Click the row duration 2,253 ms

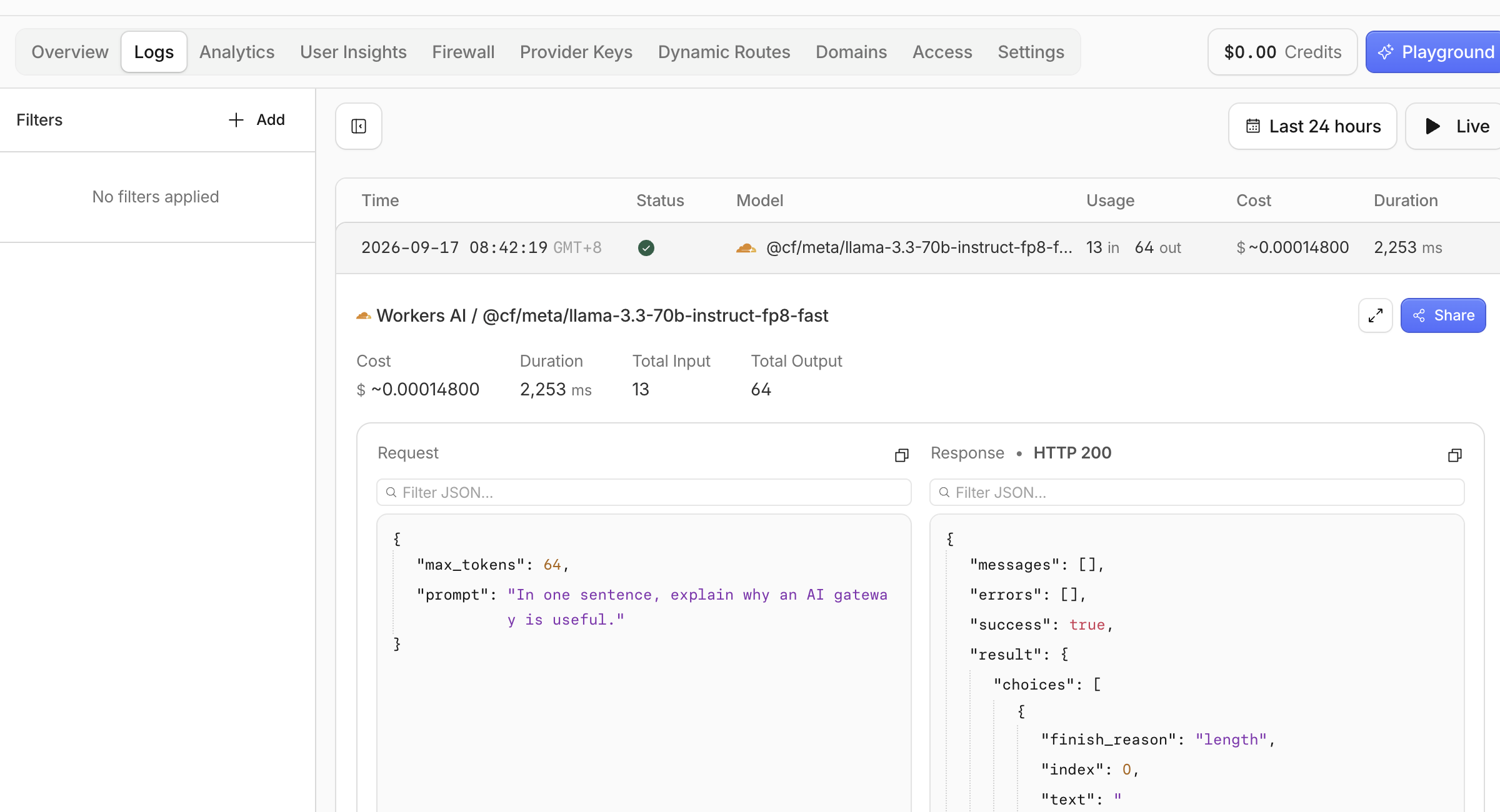(x=1407, y=248)
